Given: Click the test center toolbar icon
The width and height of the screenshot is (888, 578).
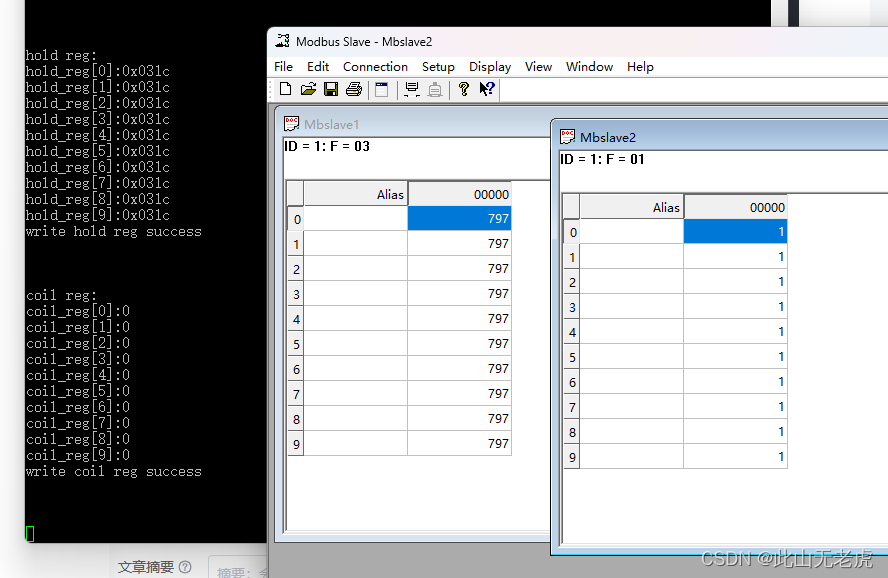Looking at the screenshot, I should click(435, 89).
